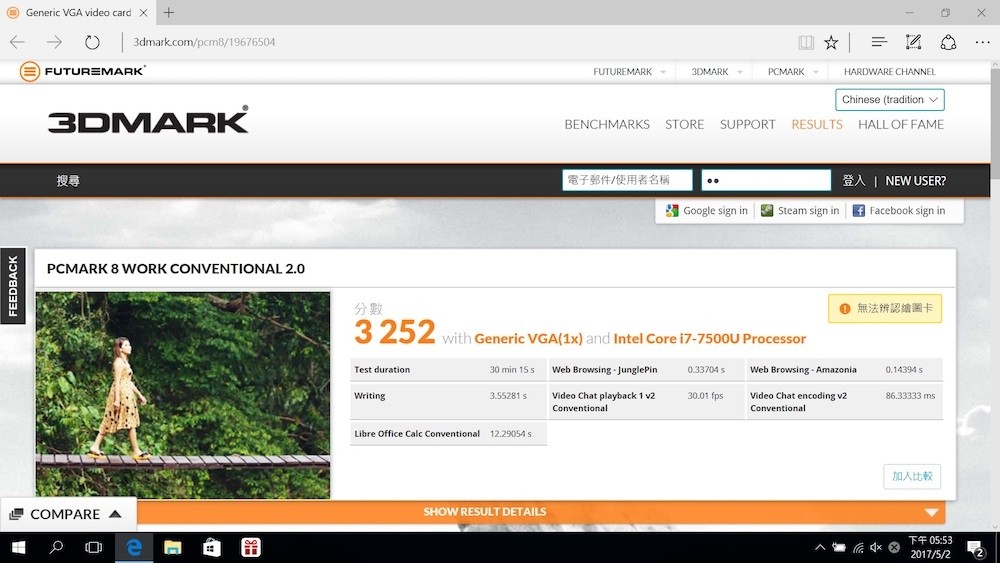Click the score value 3 252

395,333
